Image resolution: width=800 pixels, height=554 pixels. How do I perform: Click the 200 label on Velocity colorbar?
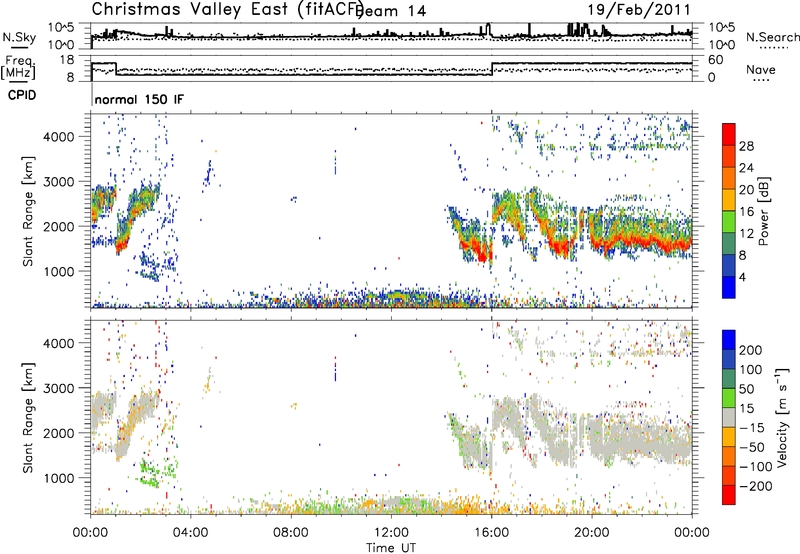pos(750,350)
